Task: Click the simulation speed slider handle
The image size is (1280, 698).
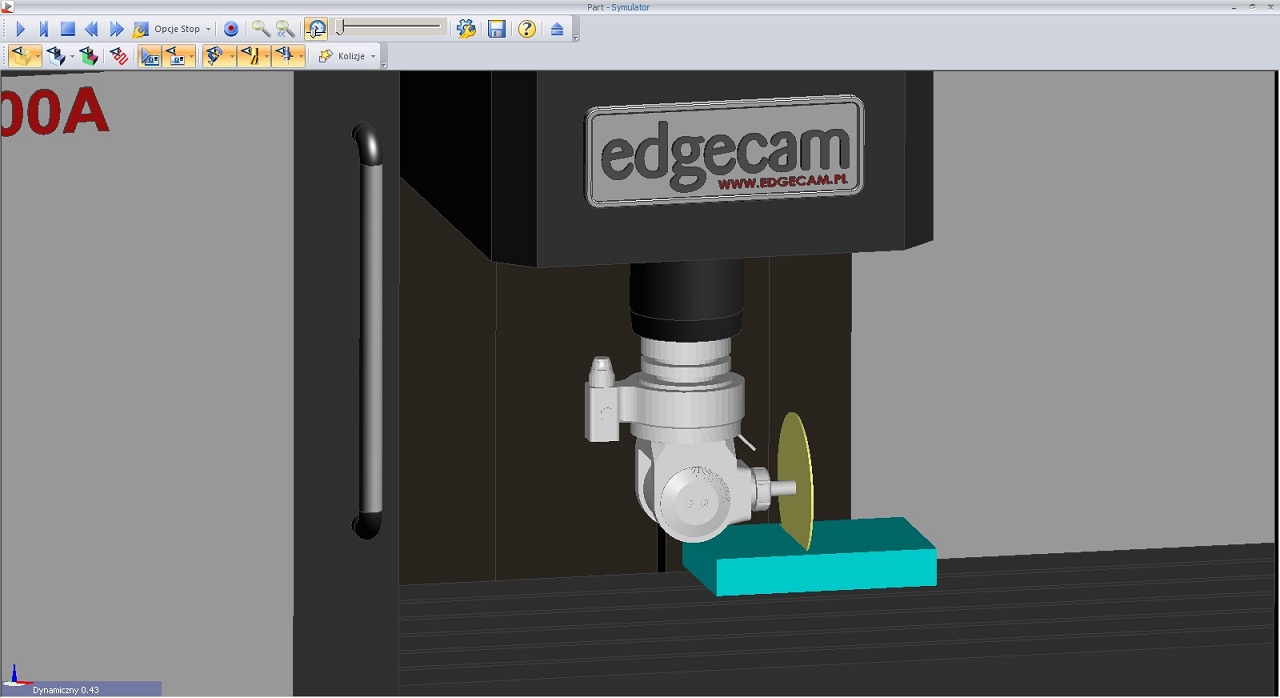Action: tap(341, 27)
